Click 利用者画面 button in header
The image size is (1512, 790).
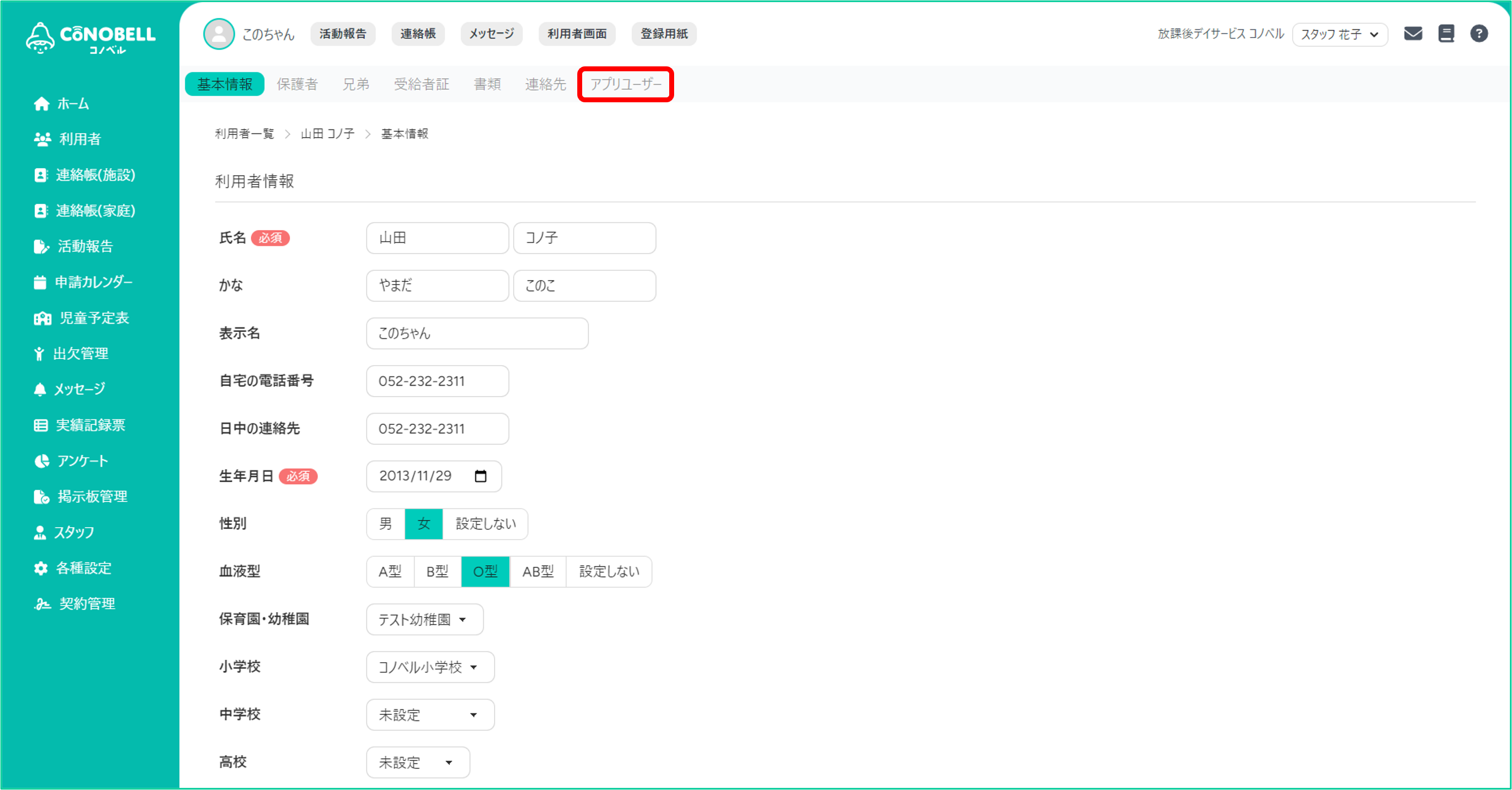(577, 34)
